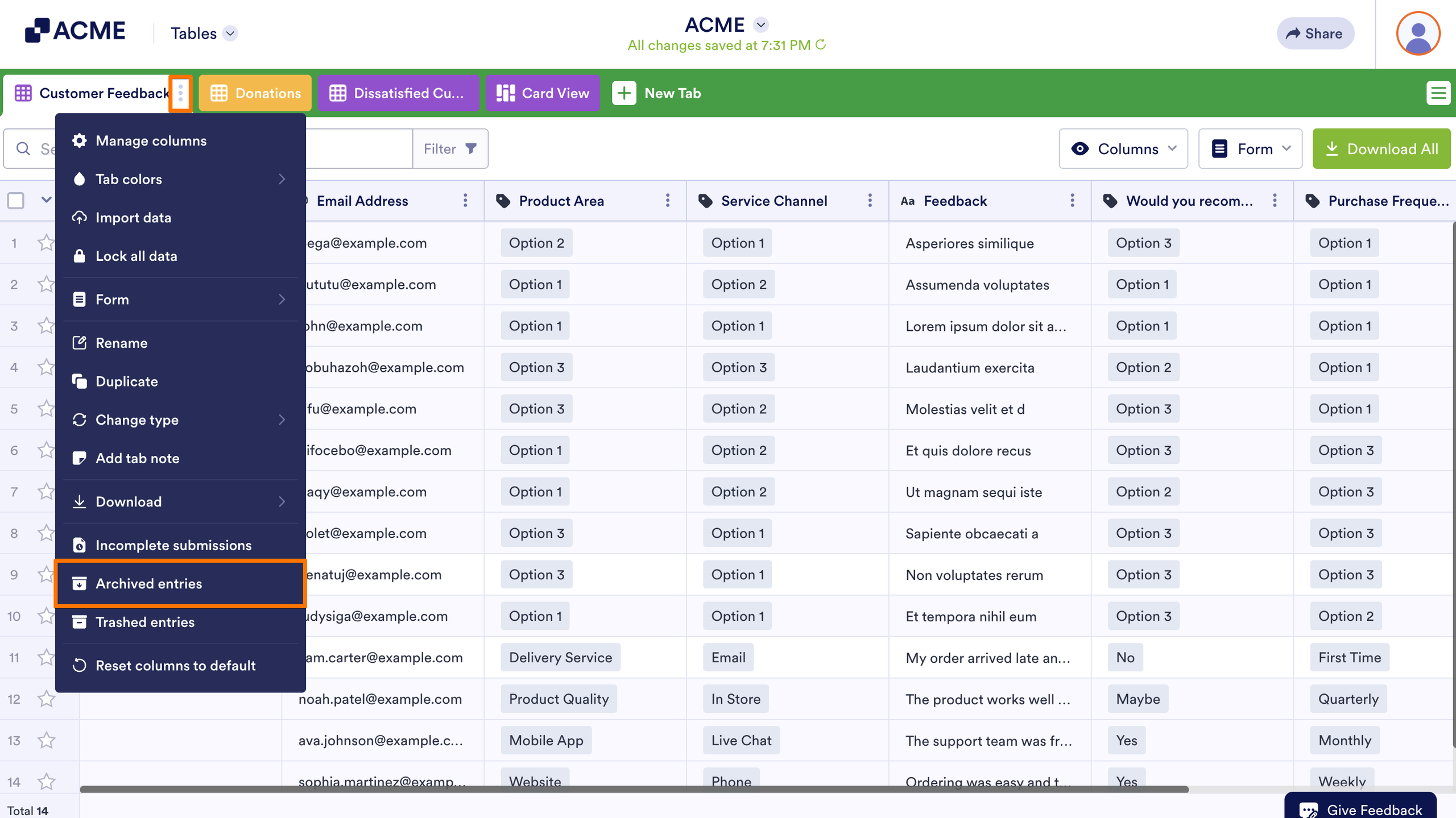This screenshot has width=1456, height=818.
Task: Open the Form dropdown in toolbar
Action: (x=1250, y=148)
